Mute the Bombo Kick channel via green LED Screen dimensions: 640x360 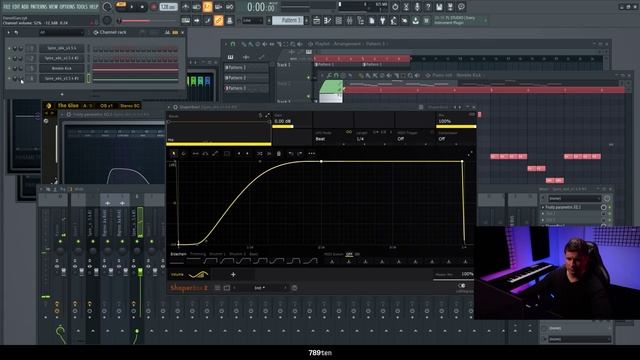point(9,68)
